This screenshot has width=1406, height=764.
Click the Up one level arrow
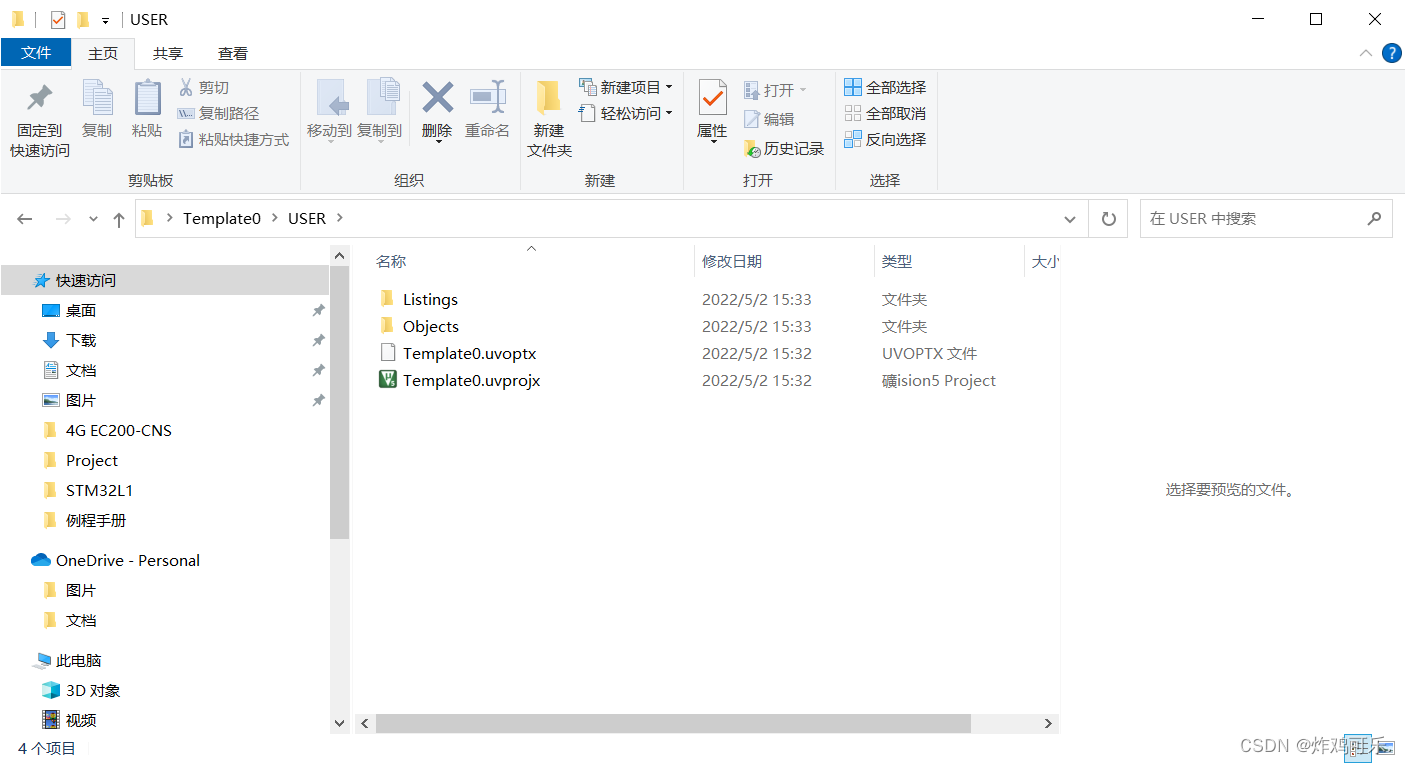tap(119, 219)
